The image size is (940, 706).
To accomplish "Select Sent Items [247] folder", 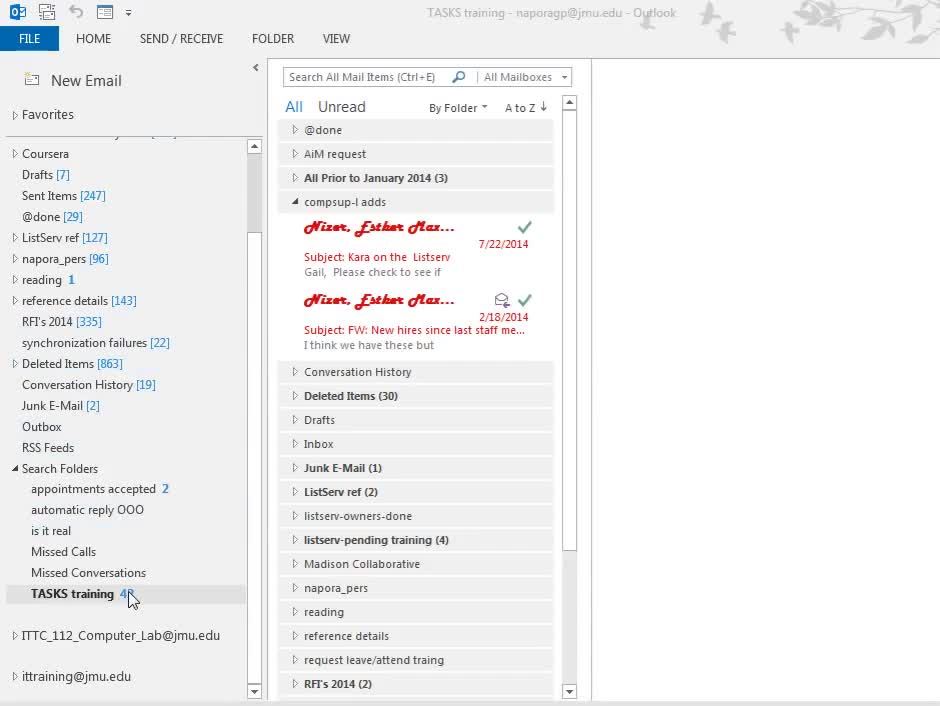I will [x=64, y=195].
